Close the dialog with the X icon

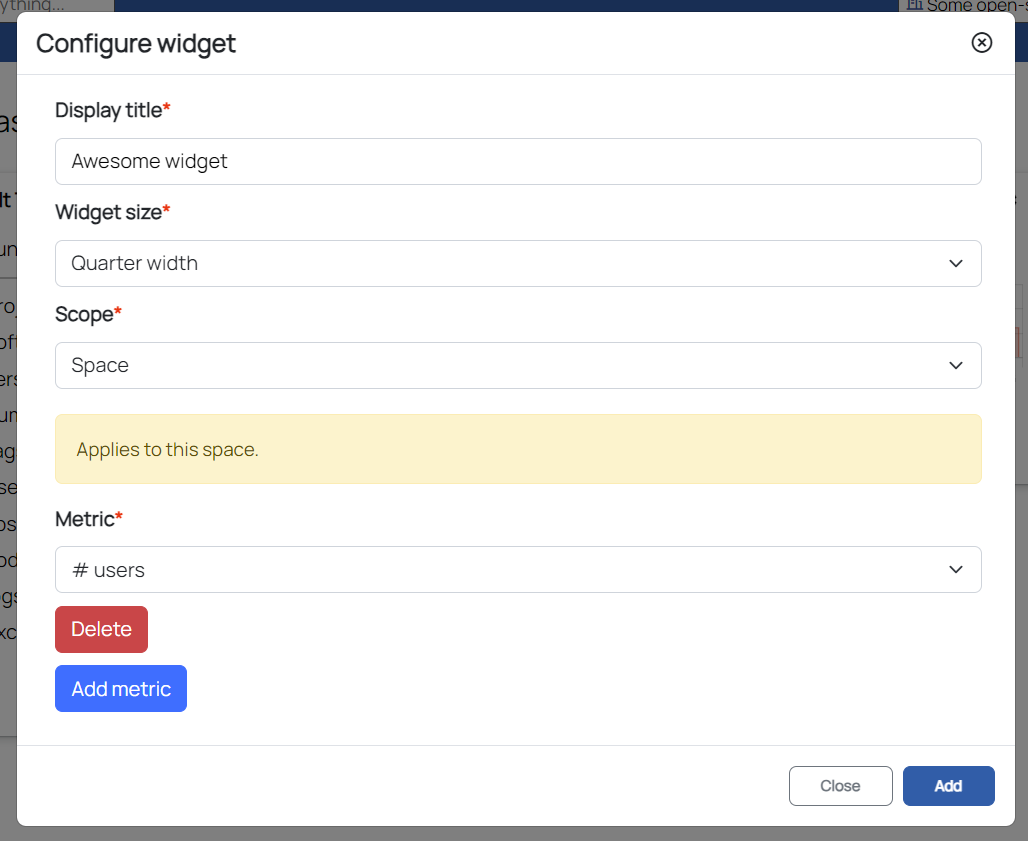point(982,42)
